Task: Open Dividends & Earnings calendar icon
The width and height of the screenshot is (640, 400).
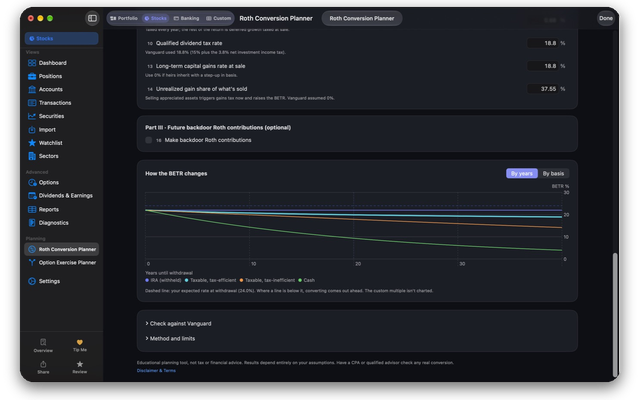Action: 32,196
